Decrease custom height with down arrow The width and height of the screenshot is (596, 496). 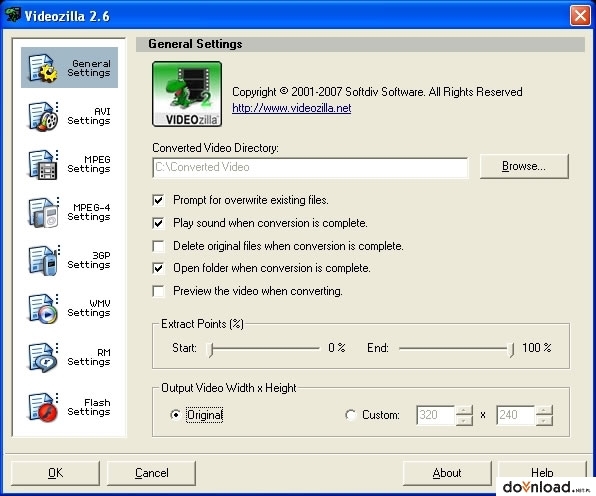pyautogui.click(x=544, y=420)
